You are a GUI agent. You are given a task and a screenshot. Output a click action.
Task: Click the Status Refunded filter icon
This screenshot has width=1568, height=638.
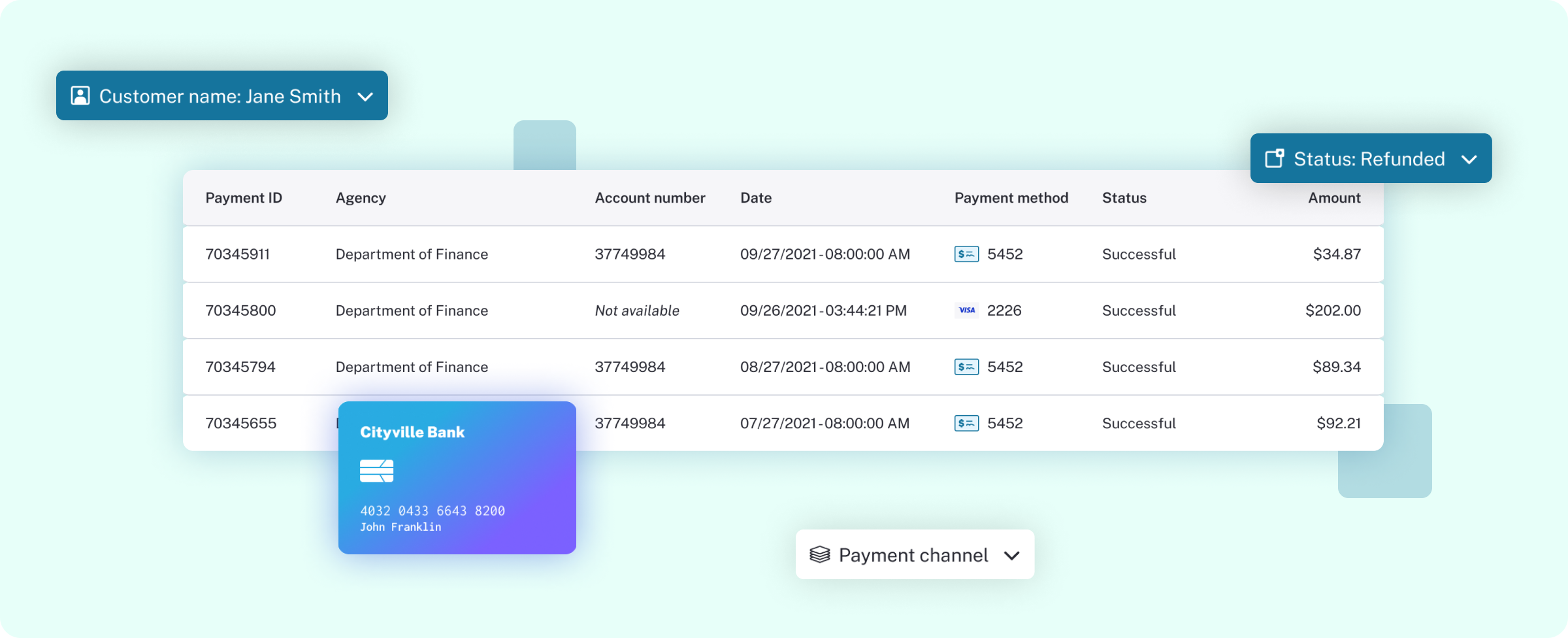tap(1274, 158)
